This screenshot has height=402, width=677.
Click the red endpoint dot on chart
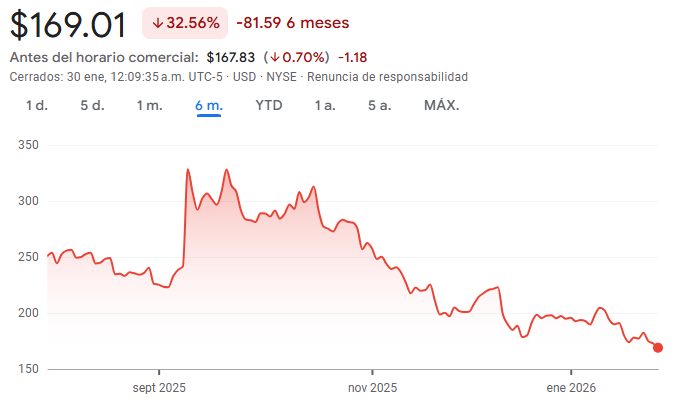657,348
